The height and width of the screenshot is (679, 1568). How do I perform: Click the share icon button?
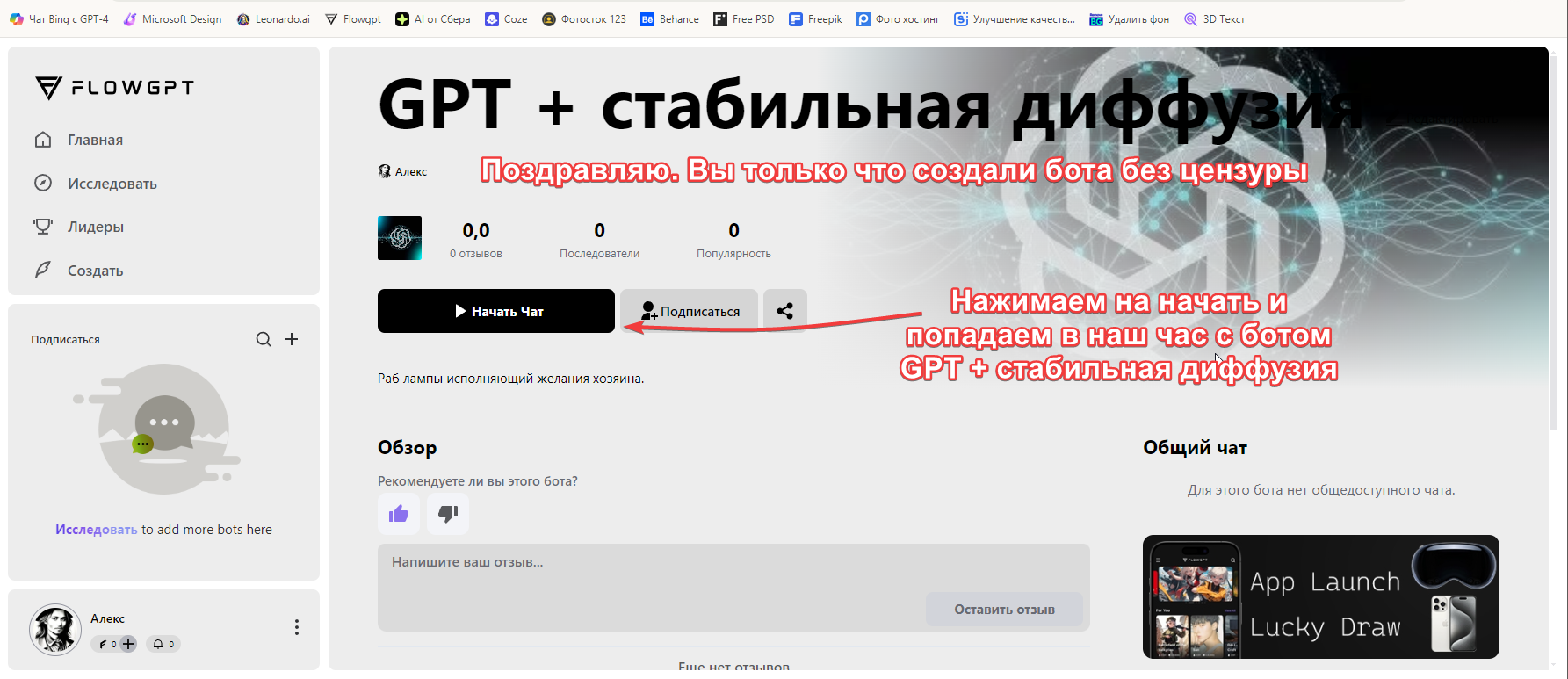(x=784, y=311)
